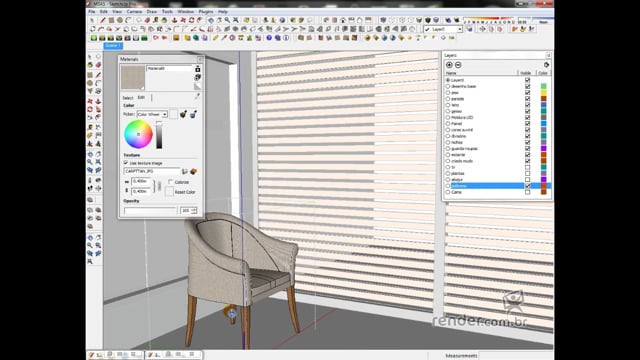
Task: Sort layers by Visible column header
Action: tap(526, 73)
